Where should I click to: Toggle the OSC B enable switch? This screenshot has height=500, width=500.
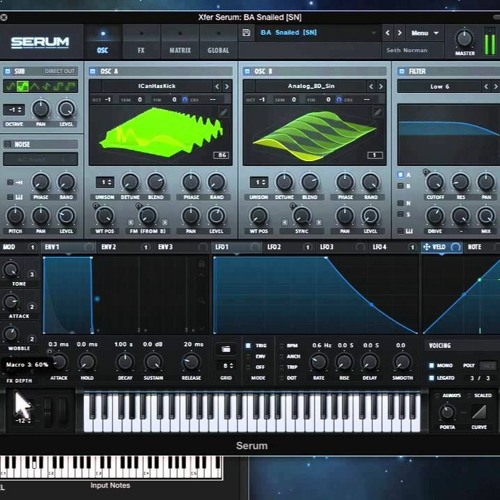(247, 71)
